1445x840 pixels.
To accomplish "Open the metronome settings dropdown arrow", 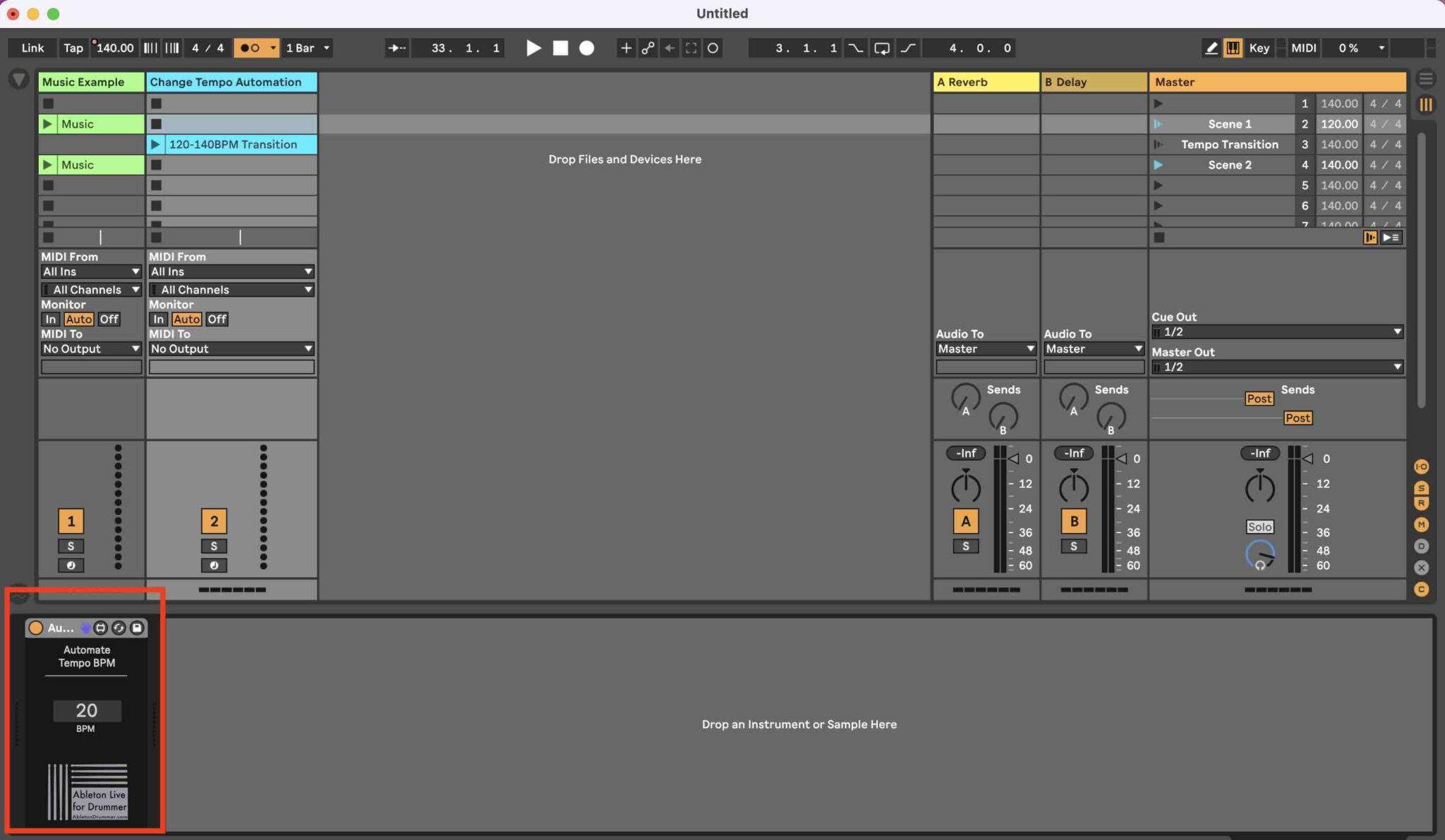I will click(x=272, y=48).
